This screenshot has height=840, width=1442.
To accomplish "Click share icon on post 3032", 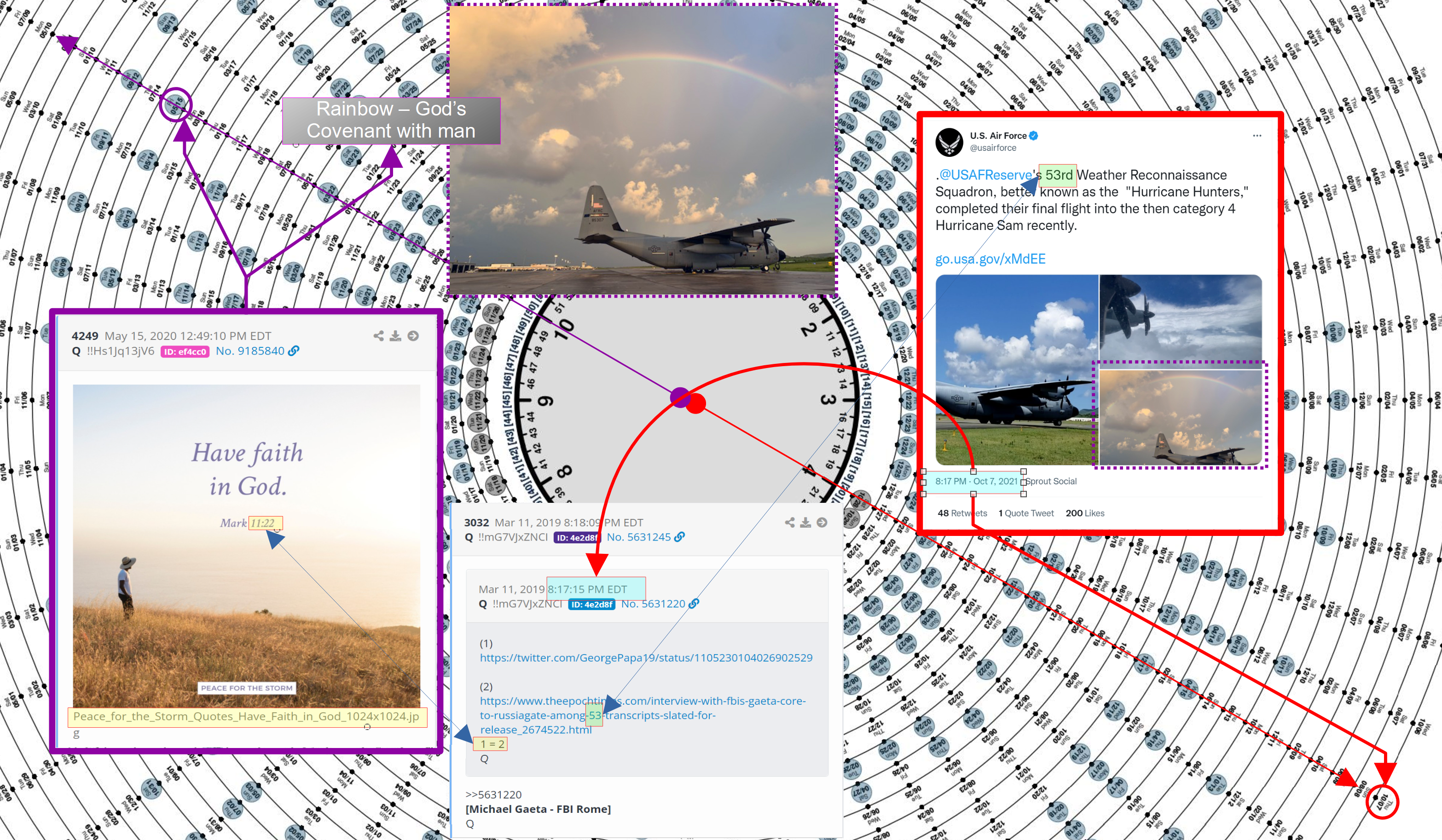I will pos(790,522).
